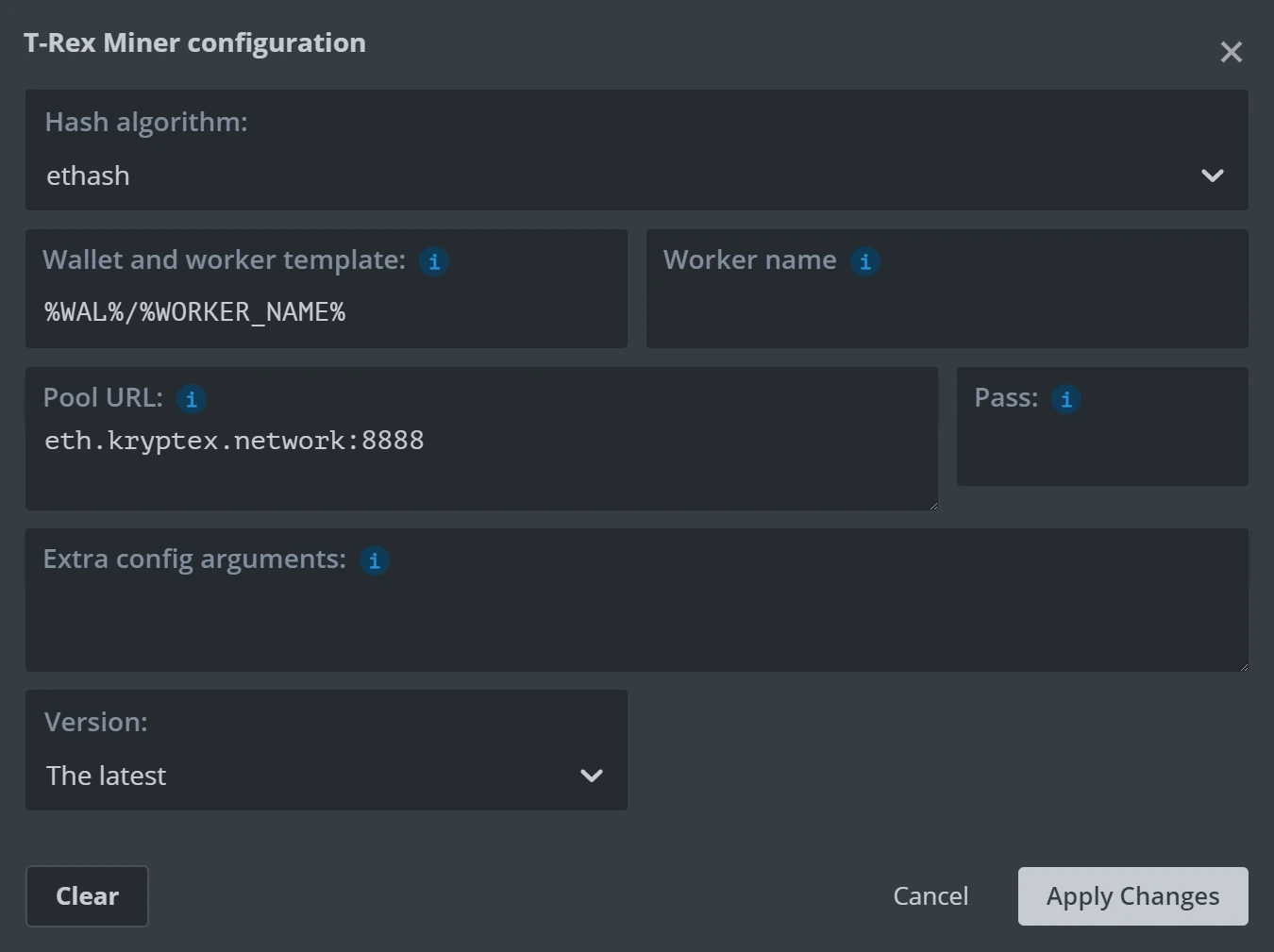
Task: Click the Version chevron arrow
Action: (592, 776)
